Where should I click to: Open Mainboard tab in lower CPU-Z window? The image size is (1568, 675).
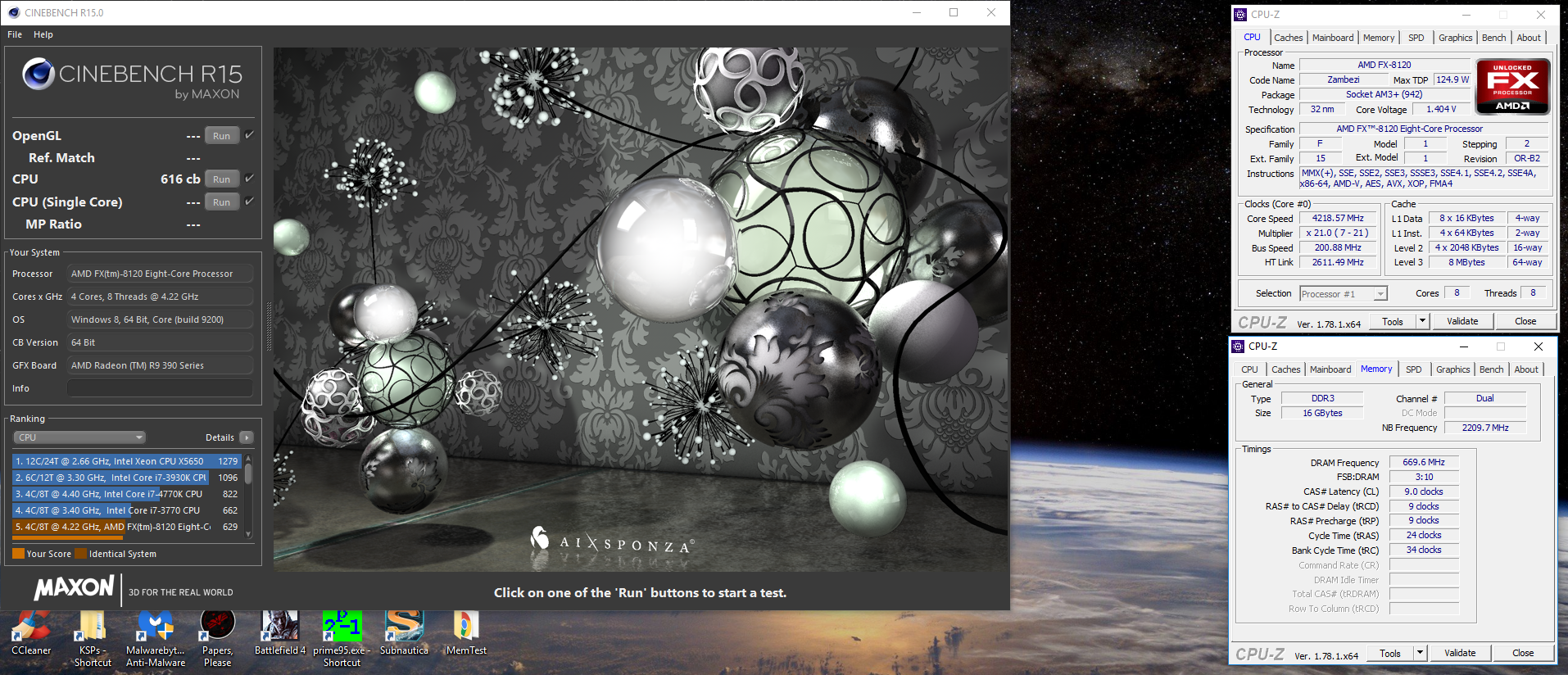pos(1330,369)
